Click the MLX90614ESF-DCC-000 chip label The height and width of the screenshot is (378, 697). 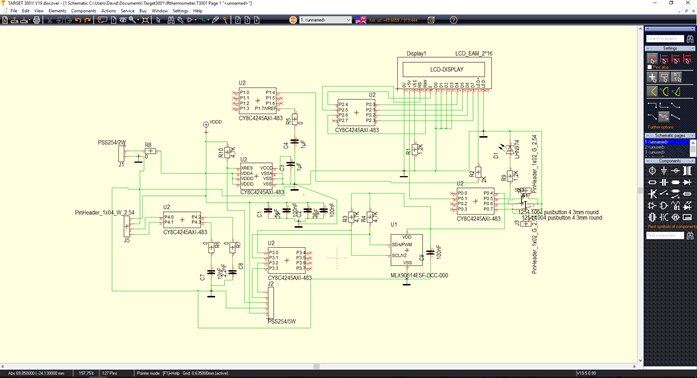tap(419, 275)
